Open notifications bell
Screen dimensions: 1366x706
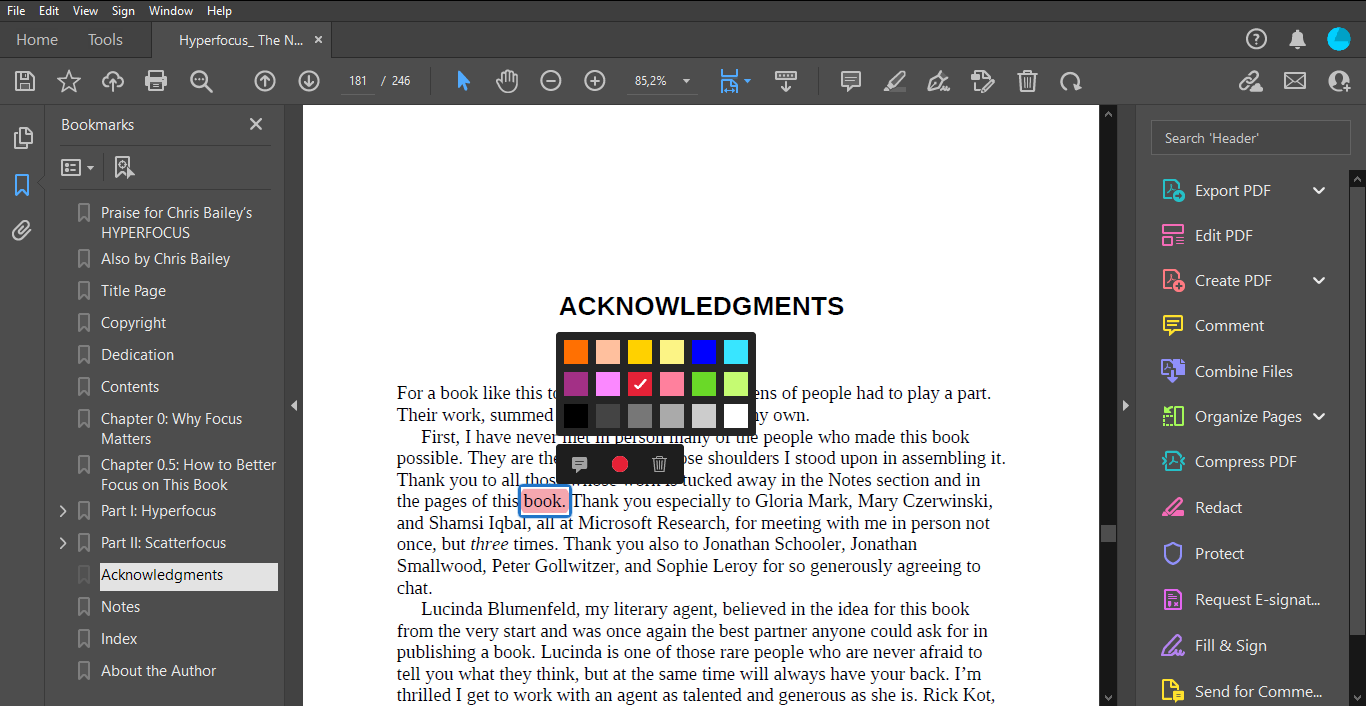click(x=1297, y=39)
